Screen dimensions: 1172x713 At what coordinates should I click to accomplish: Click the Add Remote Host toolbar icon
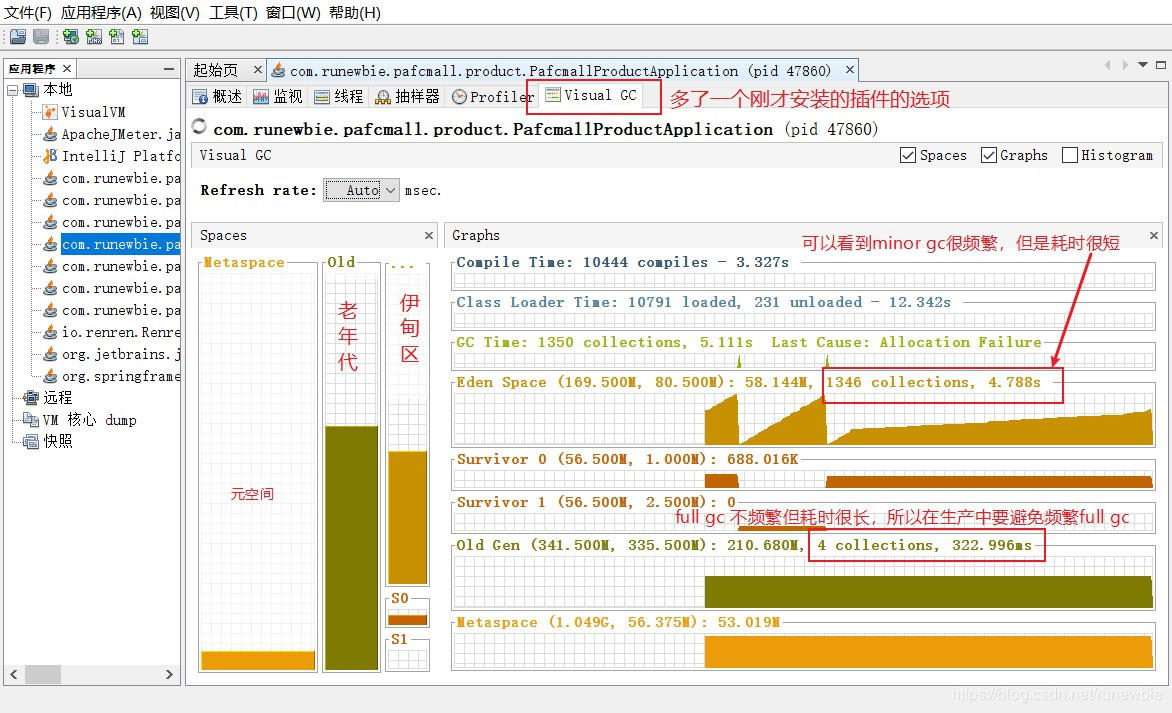pyautogui.click(x=70, y=37)
